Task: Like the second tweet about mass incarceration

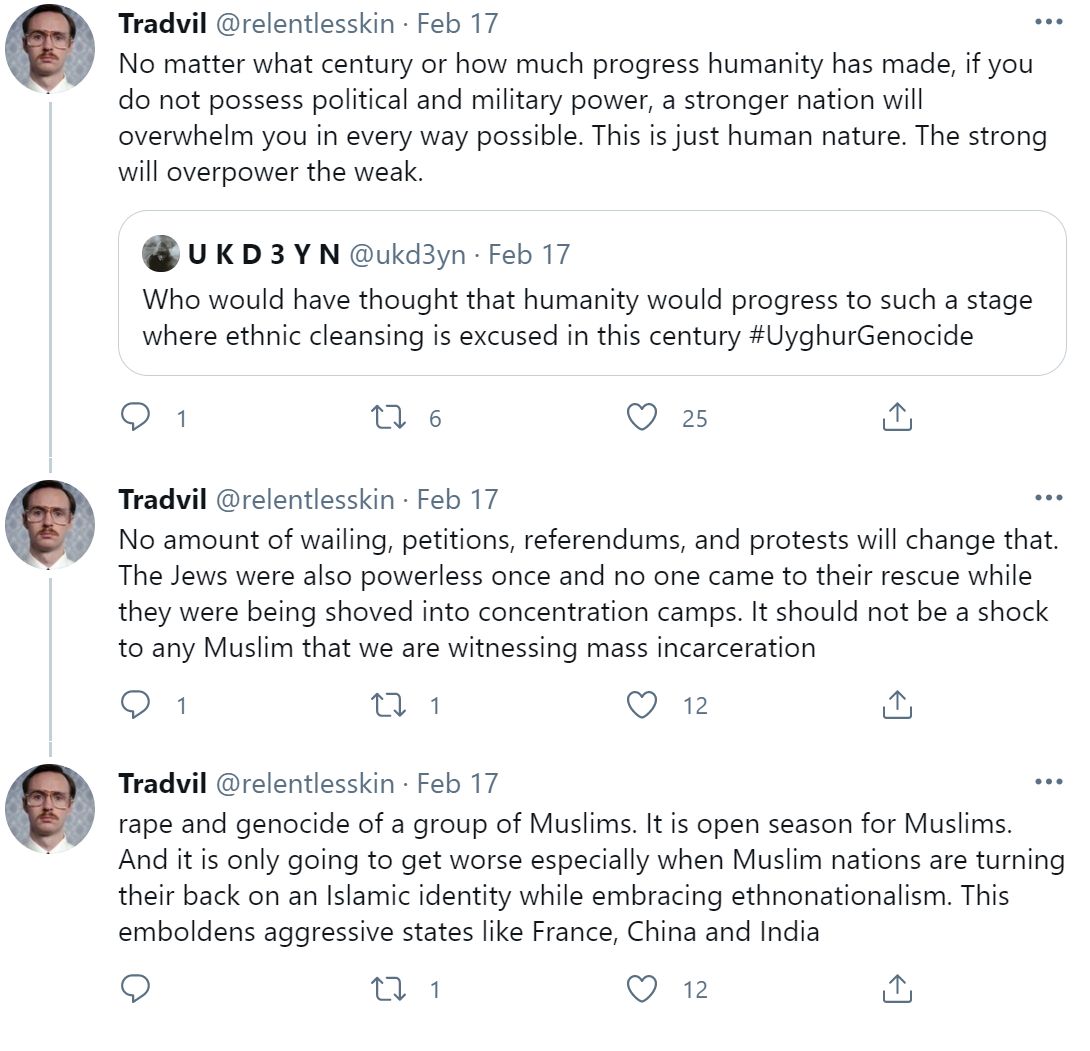Action: pos(641,705)
